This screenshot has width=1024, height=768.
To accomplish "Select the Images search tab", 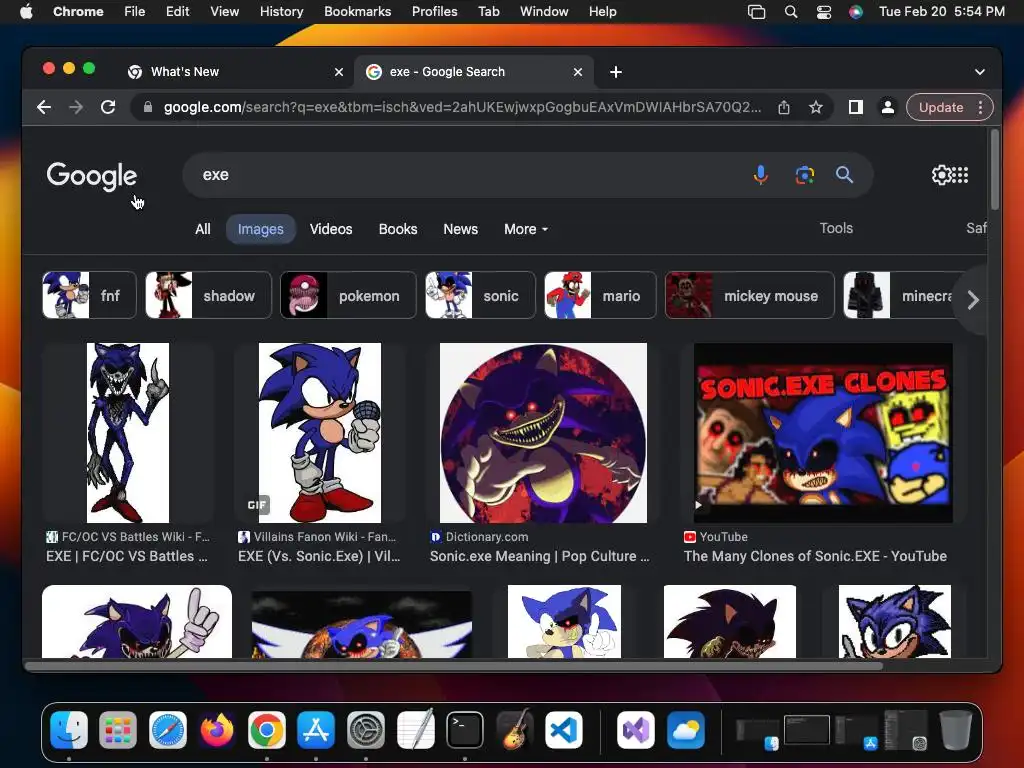I will [261, 229].
